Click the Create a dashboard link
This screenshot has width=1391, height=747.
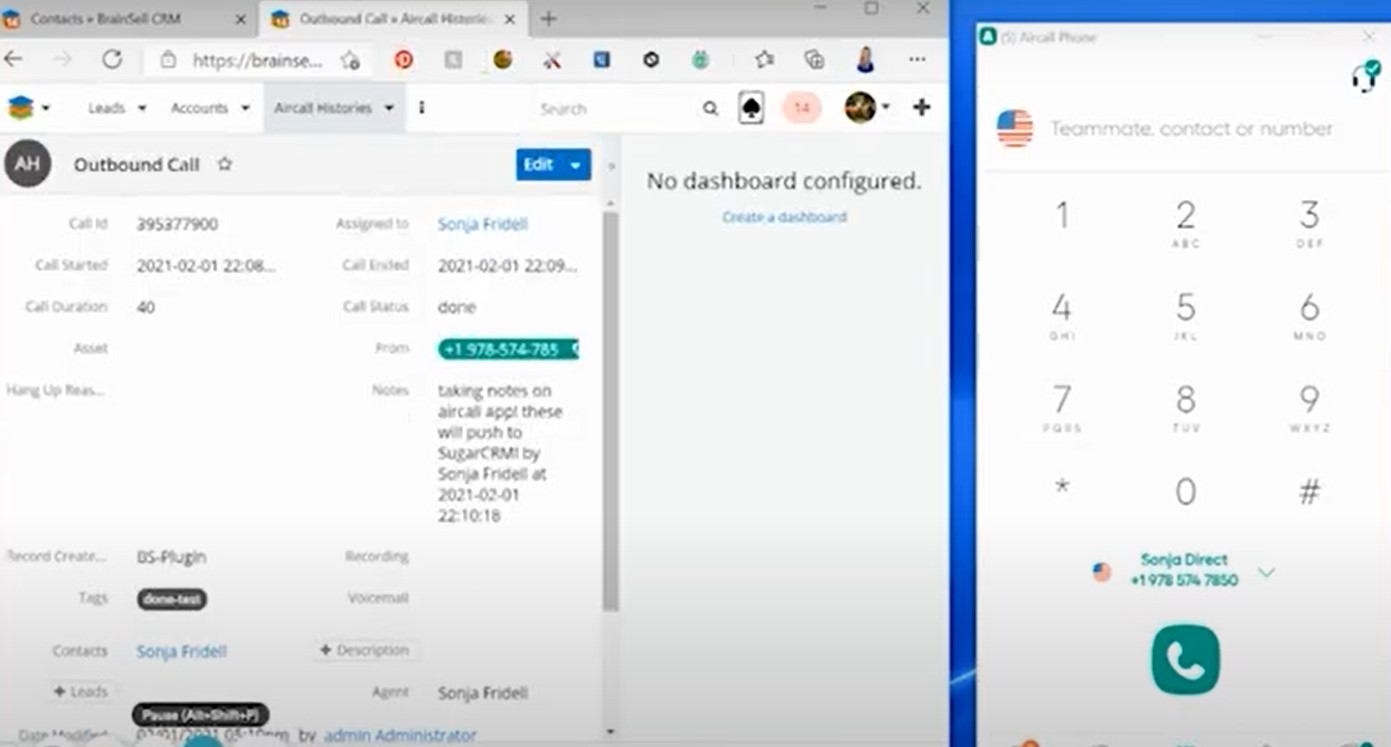(784, 217)
